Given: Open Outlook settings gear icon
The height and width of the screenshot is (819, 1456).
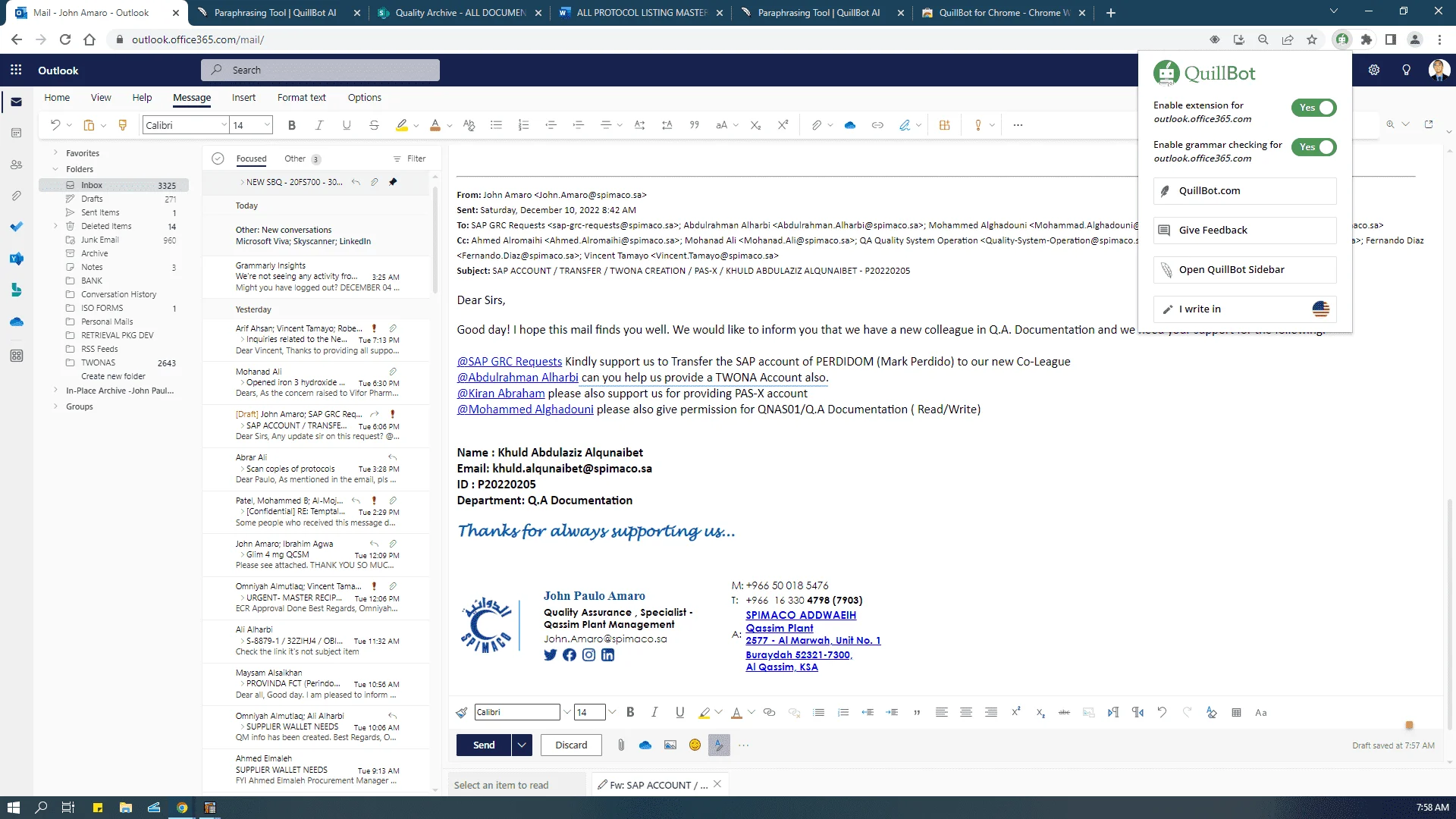Looking at the screenshot, I should tap(1374, 70).
